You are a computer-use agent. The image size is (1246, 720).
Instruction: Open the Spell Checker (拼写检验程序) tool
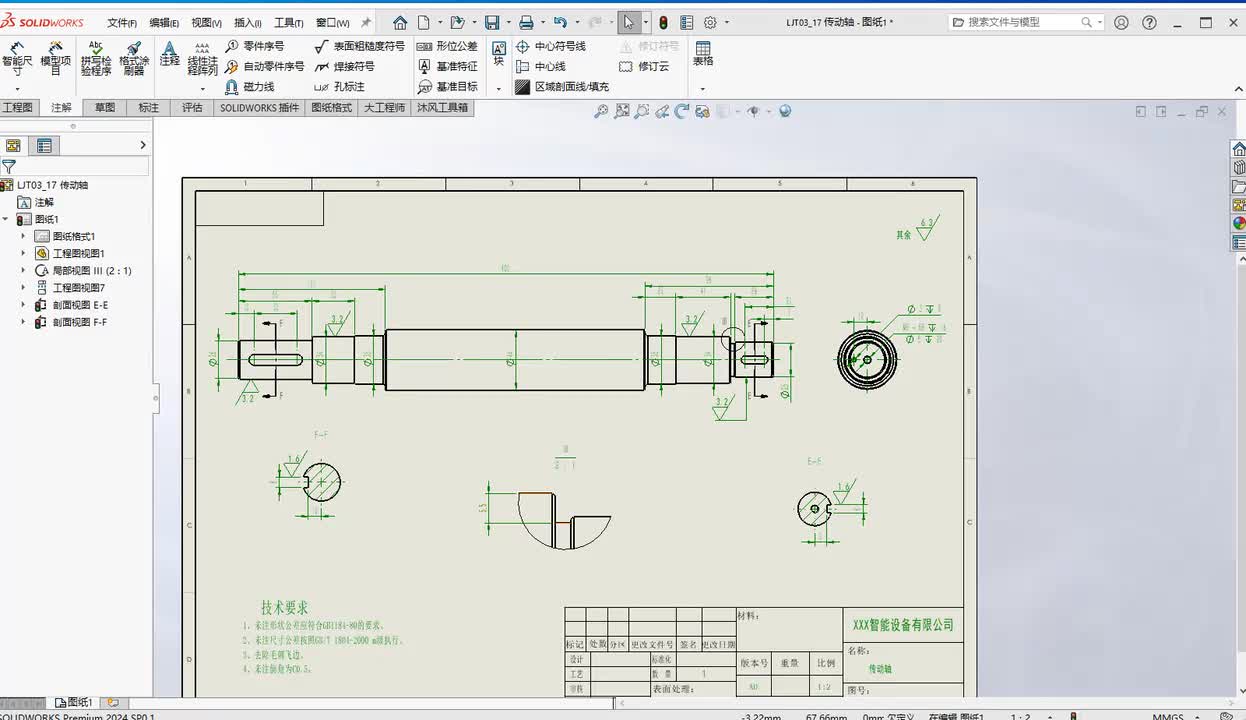pyautogui.click(x=96, y=58)
